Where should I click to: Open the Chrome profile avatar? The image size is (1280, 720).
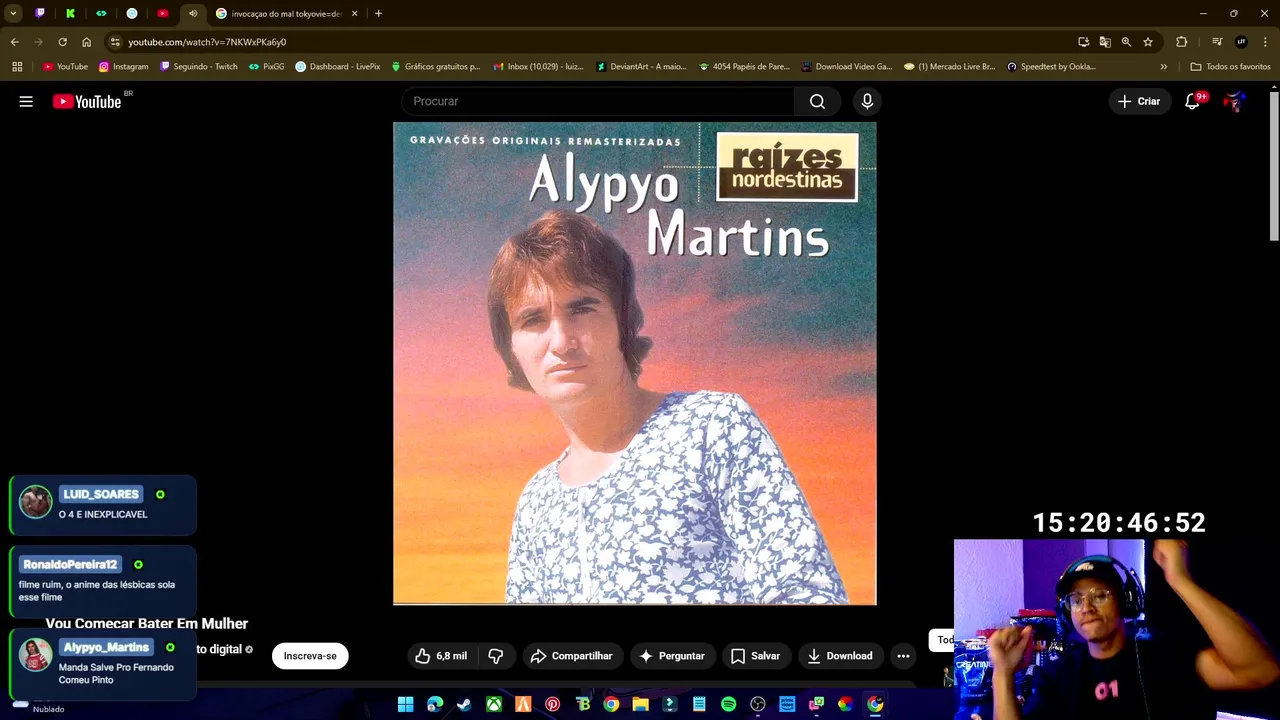(x=1241, y=42)
